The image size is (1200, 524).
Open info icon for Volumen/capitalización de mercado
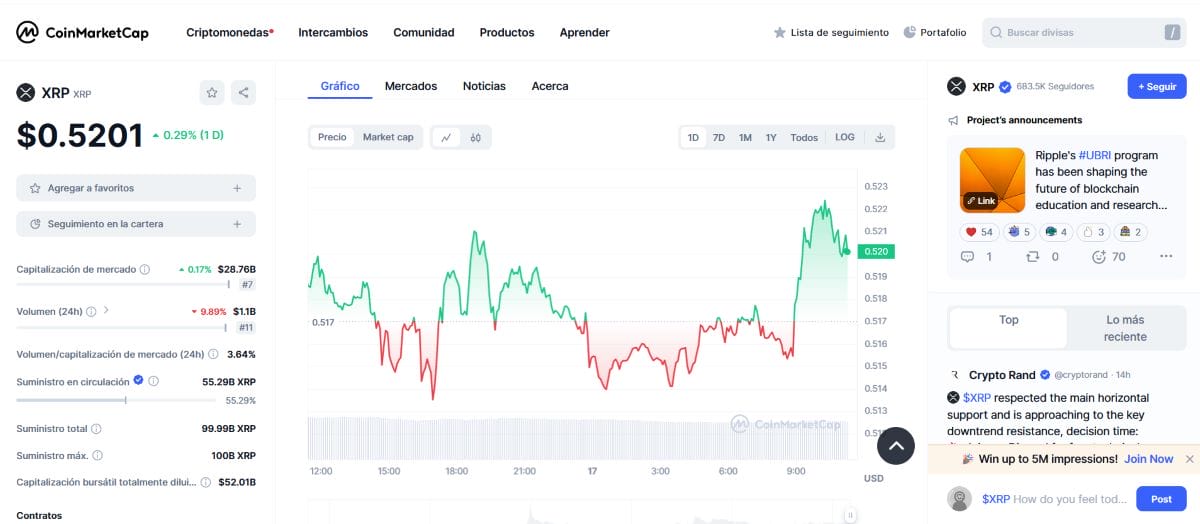(x=214, y=354)
